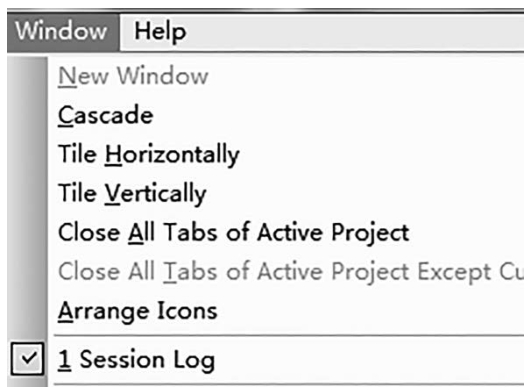528x390 pixels.
Task: Click the icon gutter beside Tile Horizontally
Action: pyautogui.click(x=27, y=154)
